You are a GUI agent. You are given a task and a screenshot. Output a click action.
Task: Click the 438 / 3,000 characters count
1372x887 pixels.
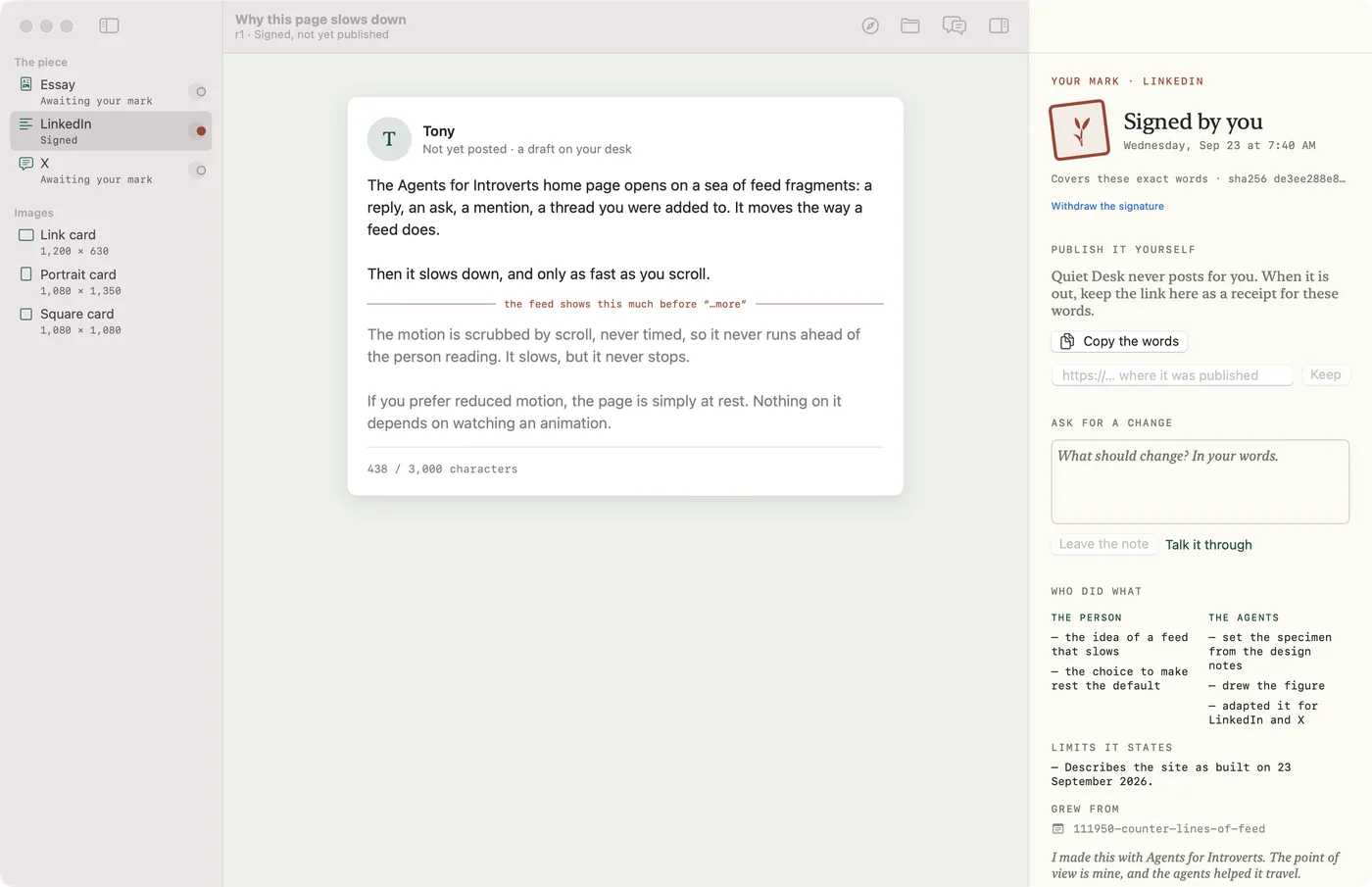tap(442, 469)
